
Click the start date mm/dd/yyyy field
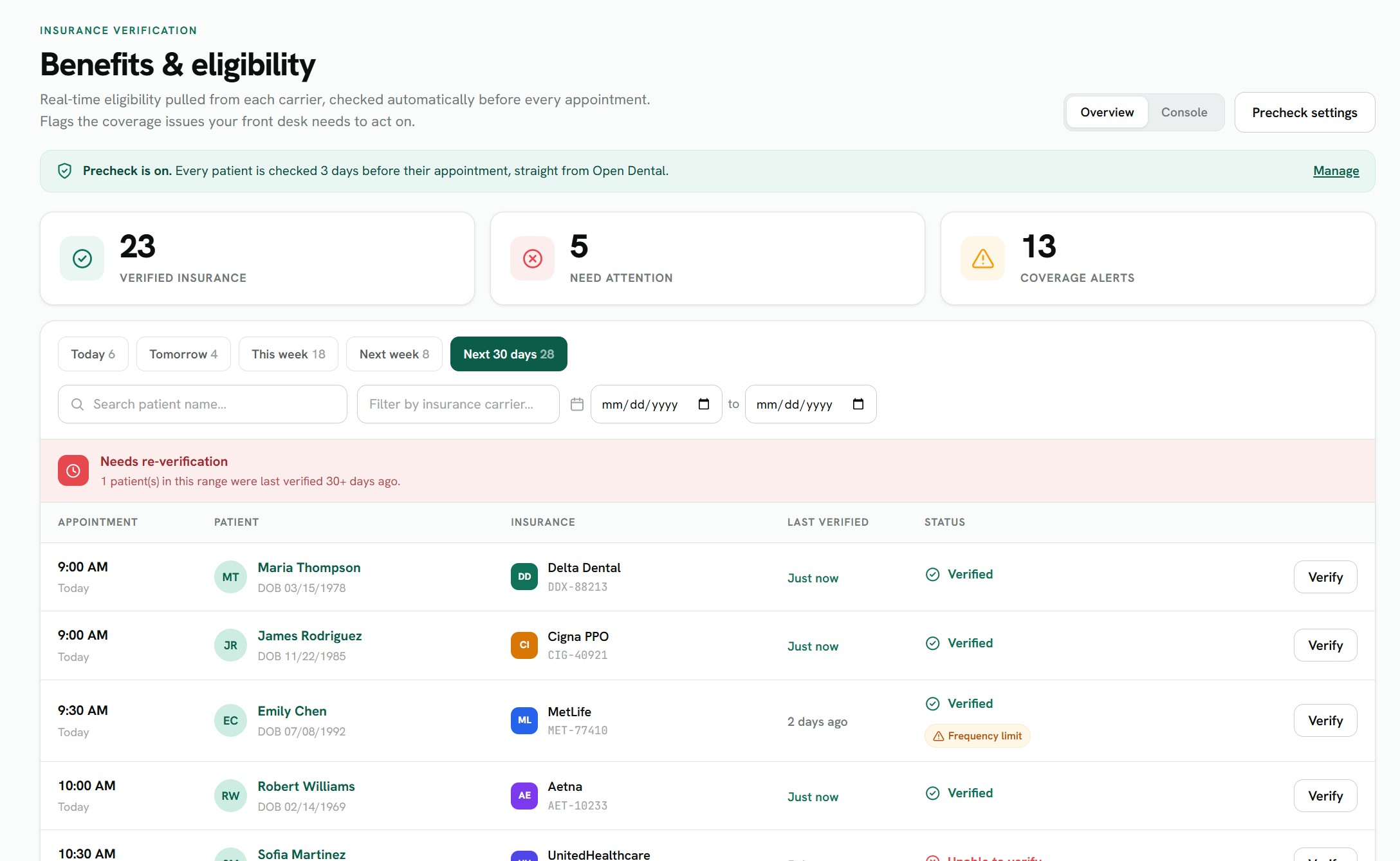(x=656, y=404)
